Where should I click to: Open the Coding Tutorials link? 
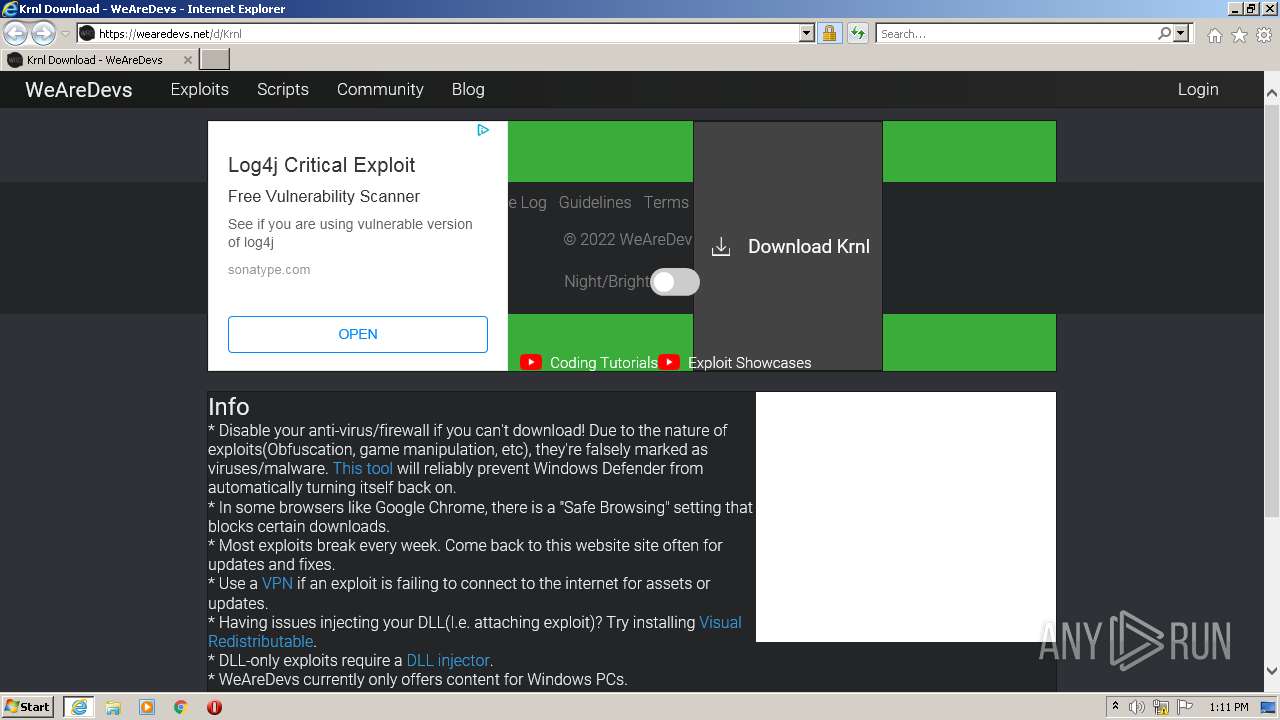coord(604,363)
